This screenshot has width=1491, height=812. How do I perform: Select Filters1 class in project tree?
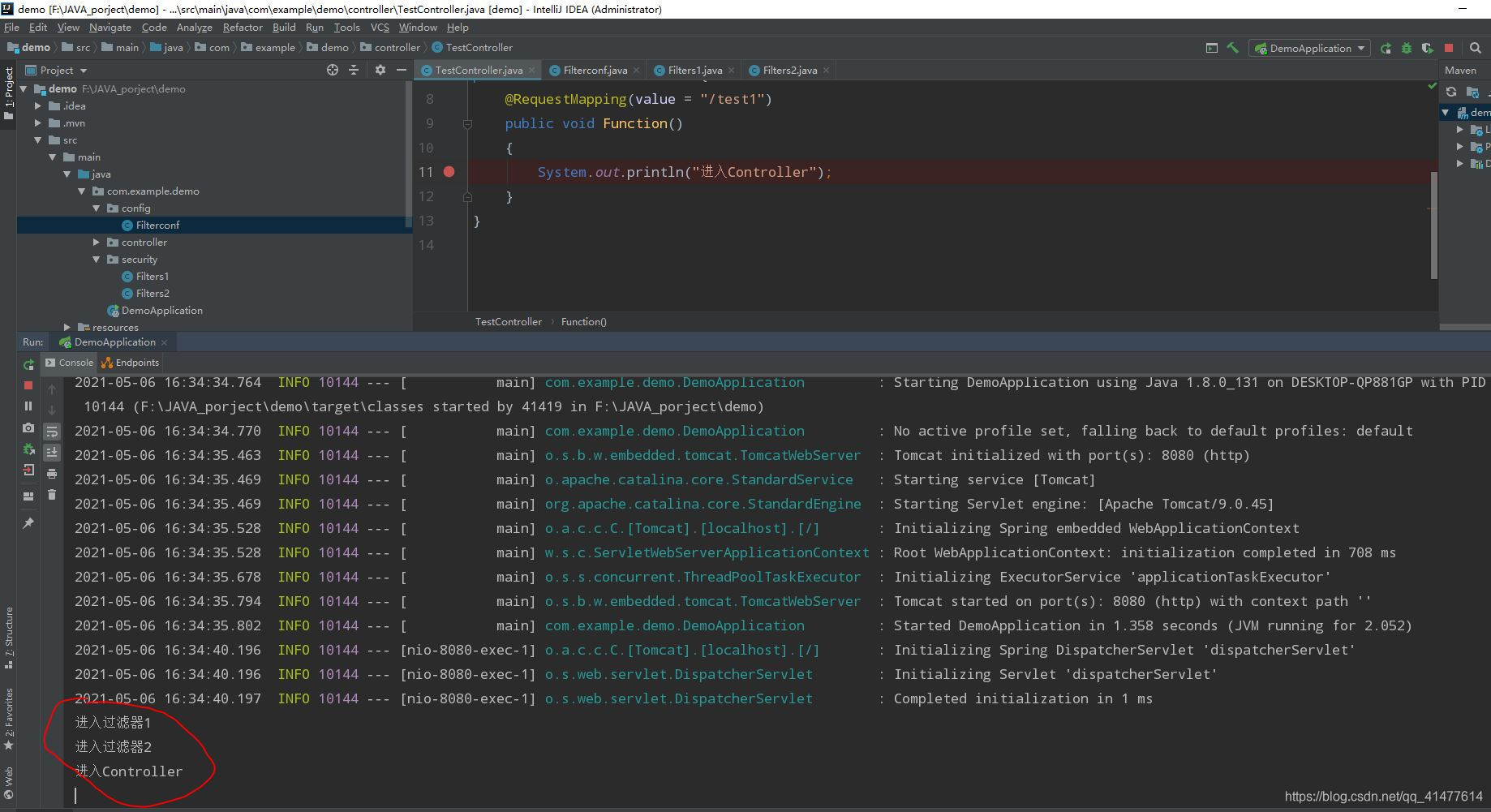coord(152,277)
